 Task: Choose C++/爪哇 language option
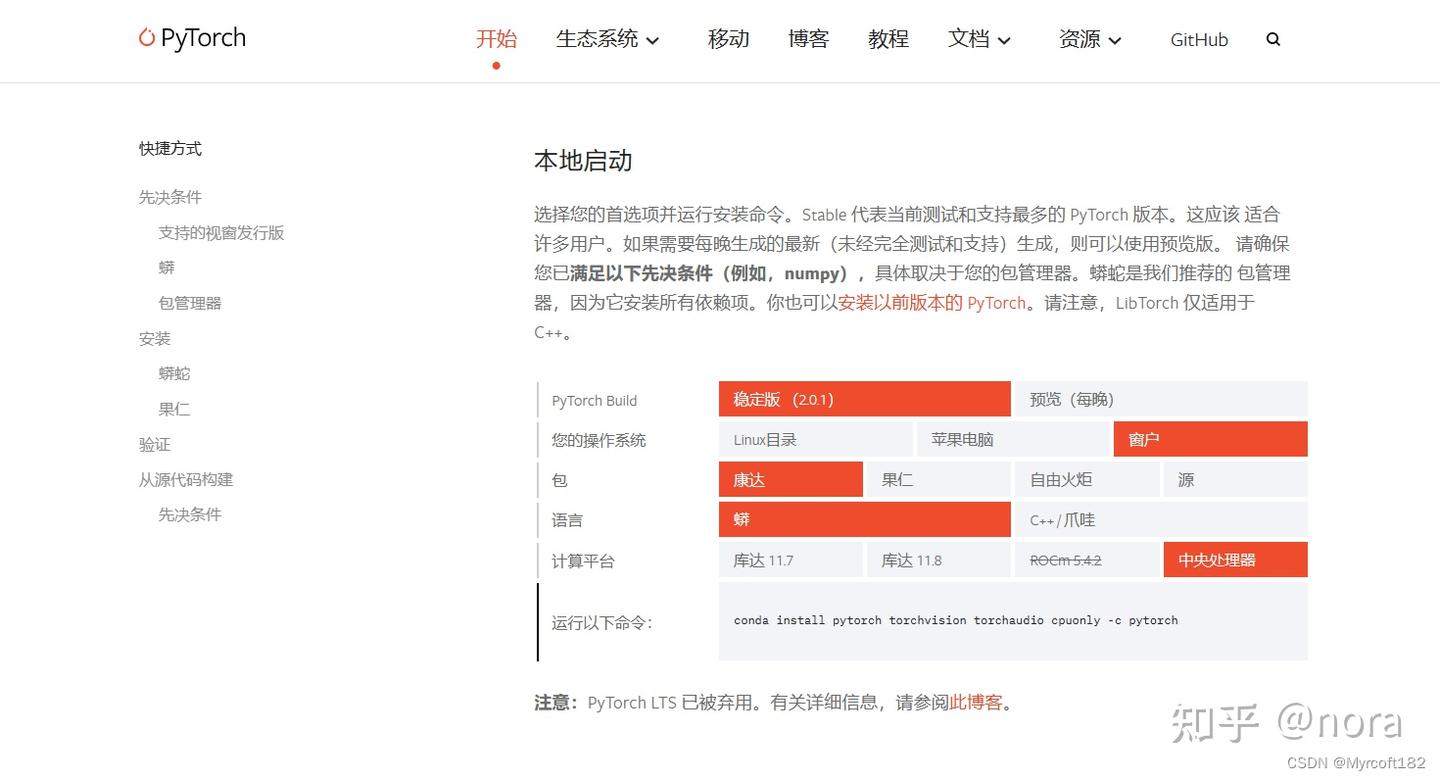coord(1160,520)
